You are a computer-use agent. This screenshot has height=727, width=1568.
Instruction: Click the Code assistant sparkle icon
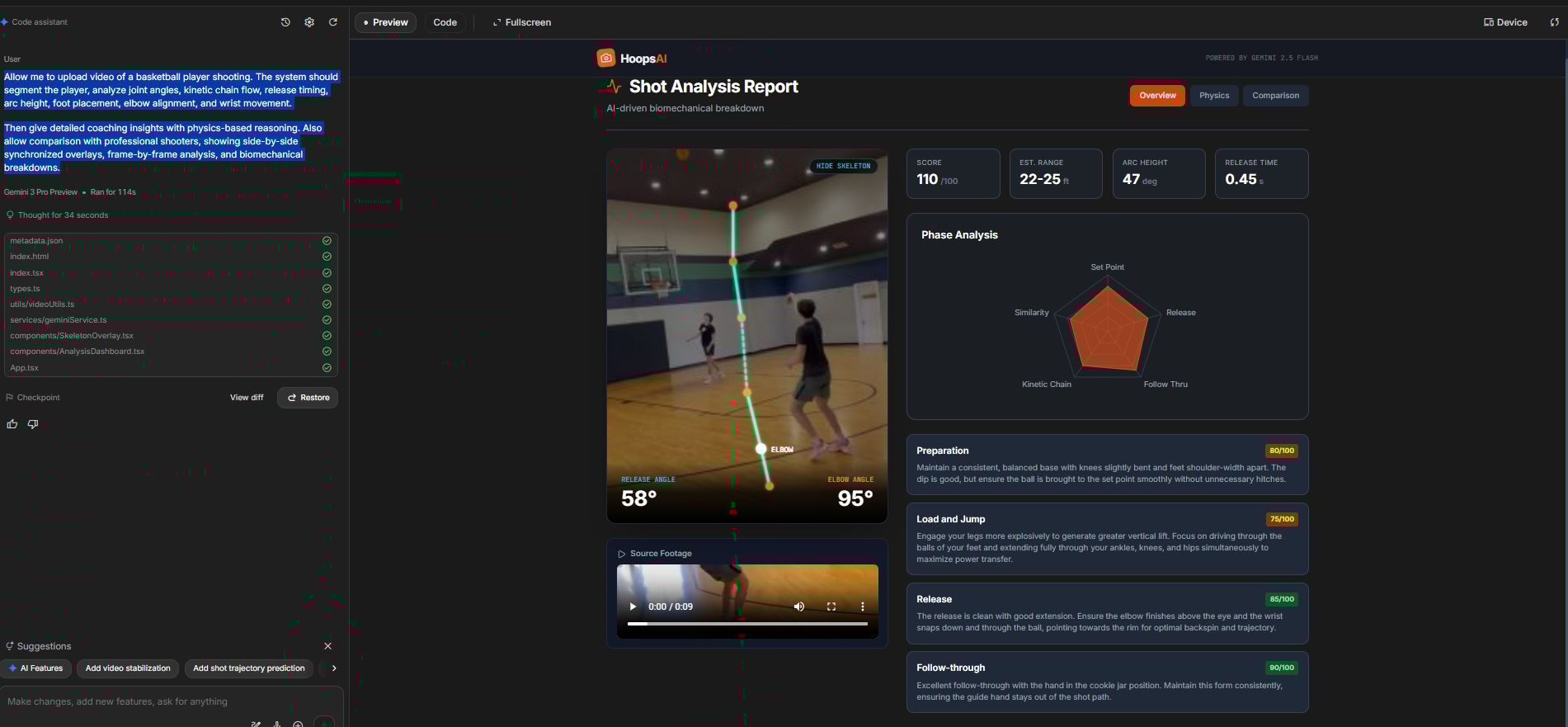[x=4, y=21]
